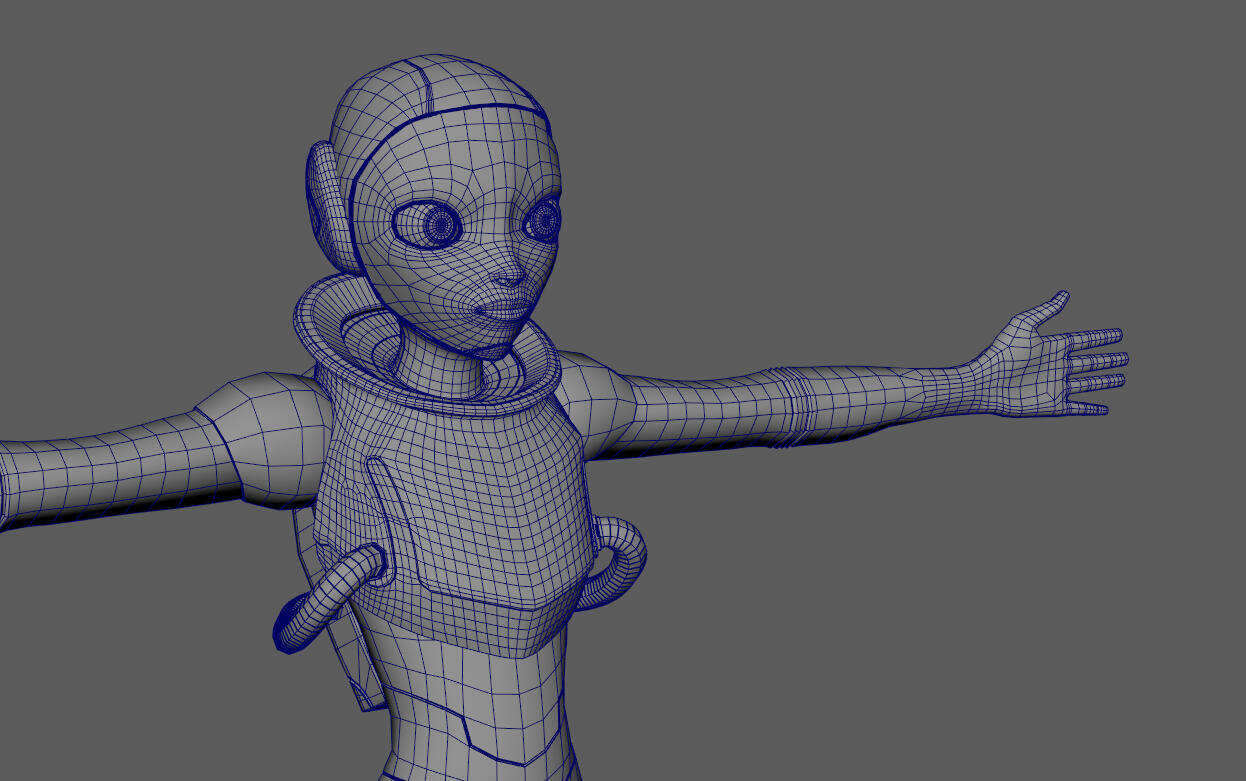Screen dimensions: 1246x781
Task: Select the partially hidden eye on the face
Action: pyautogui.click(x=544, y=218)
